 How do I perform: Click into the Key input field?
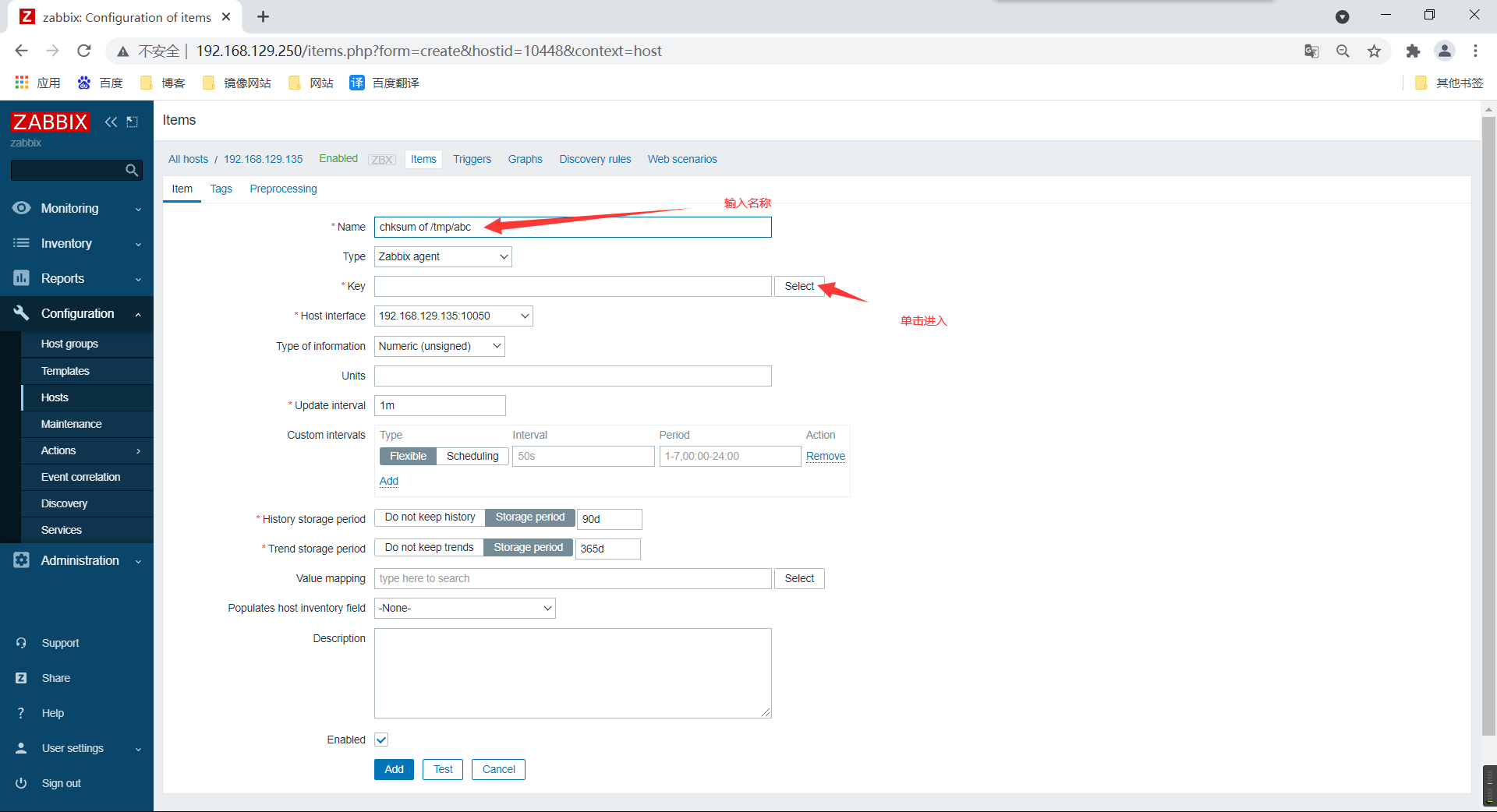[x=572, y=286]
